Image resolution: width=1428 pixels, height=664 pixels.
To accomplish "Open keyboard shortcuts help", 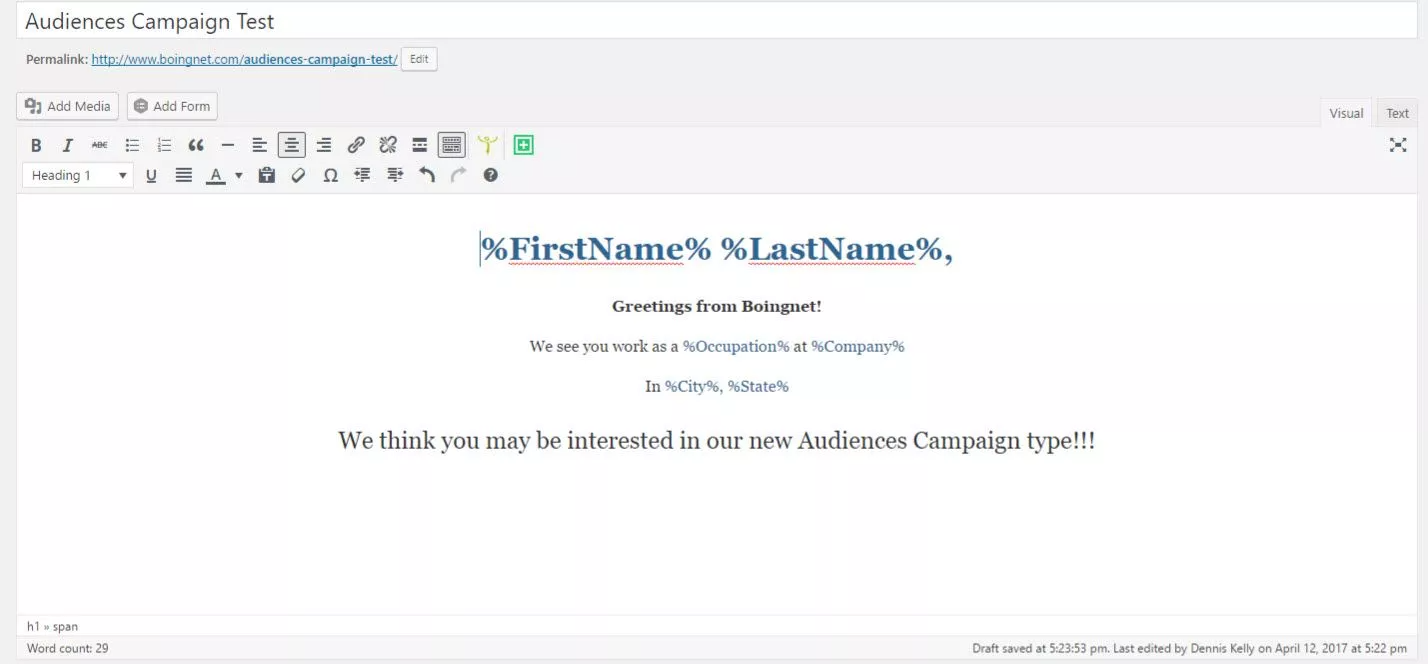I will (490, 175).
